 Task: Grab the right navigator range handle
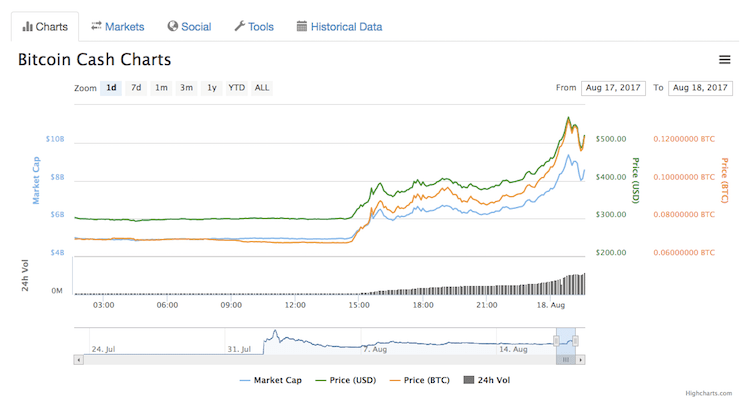(x=575, y=341)
